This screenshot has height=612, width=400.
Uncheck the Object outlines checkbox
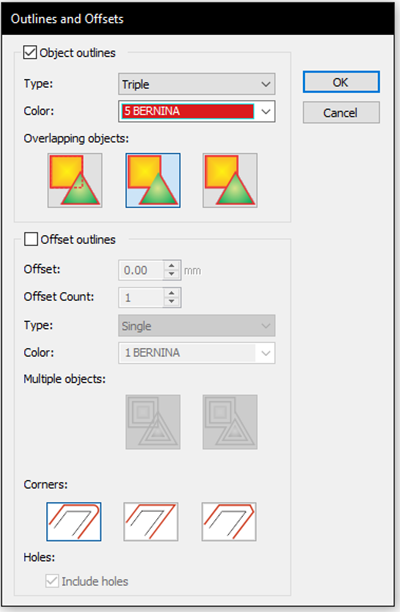pyautogui.click(x=30, y=52)
